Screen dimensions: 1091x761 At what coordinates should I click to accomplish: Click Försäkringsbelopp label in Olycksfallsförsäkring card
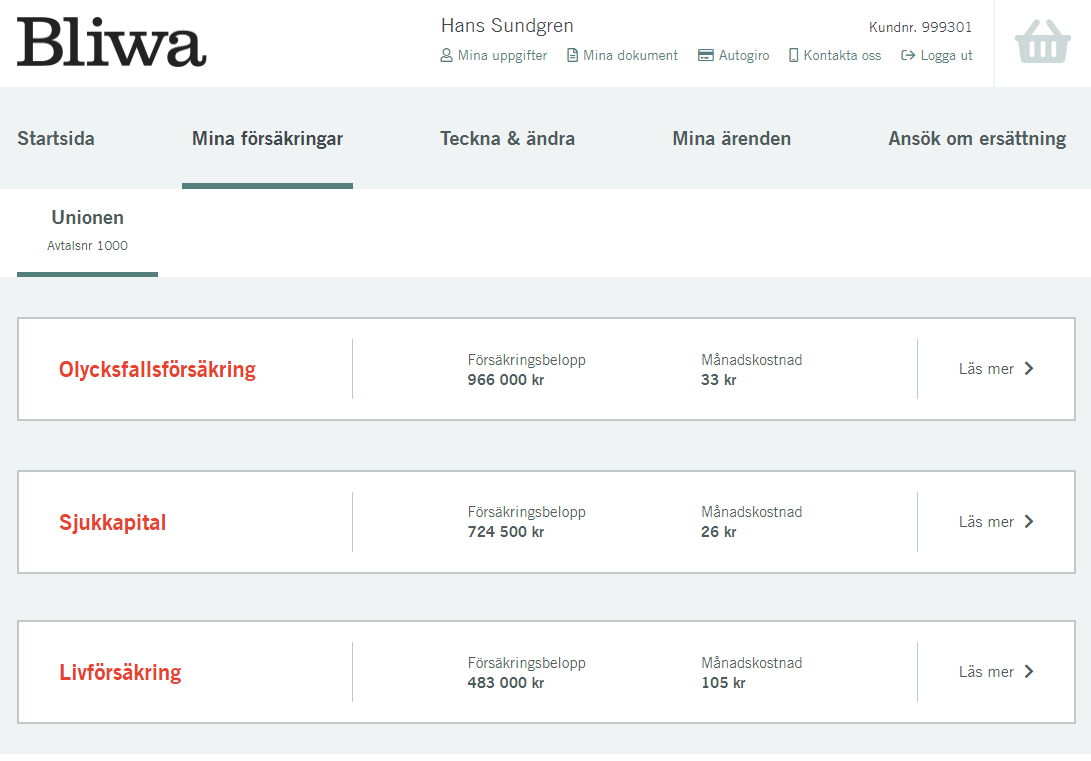(x=527, y=360)
